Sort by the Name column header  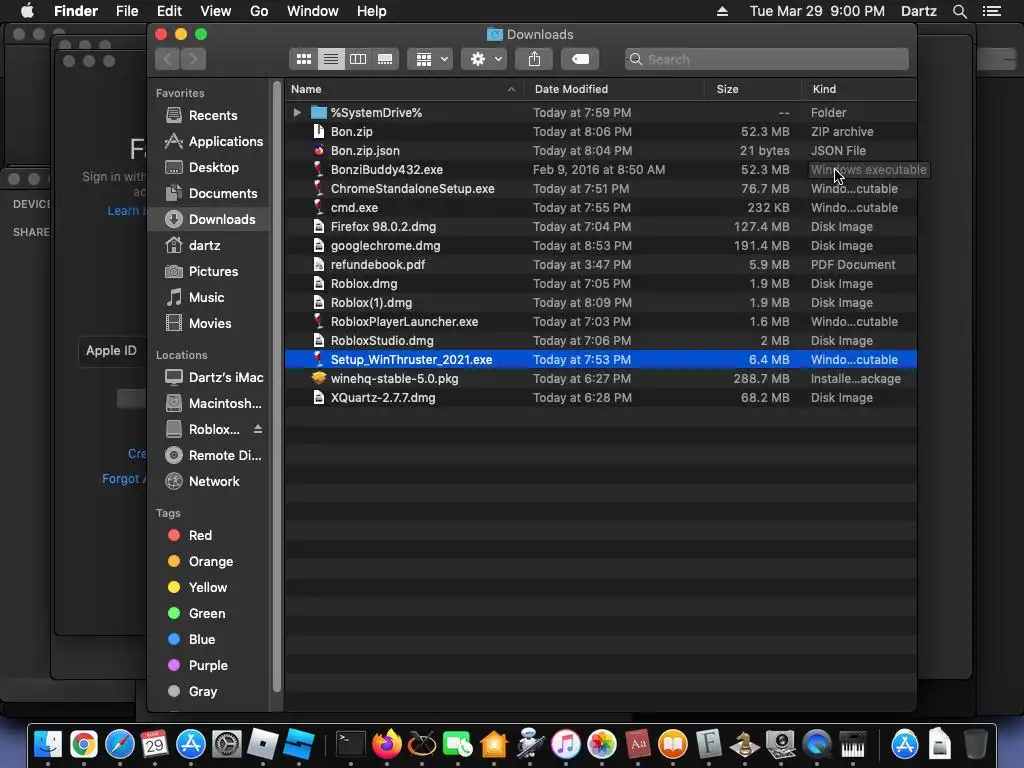coord(404,89)
